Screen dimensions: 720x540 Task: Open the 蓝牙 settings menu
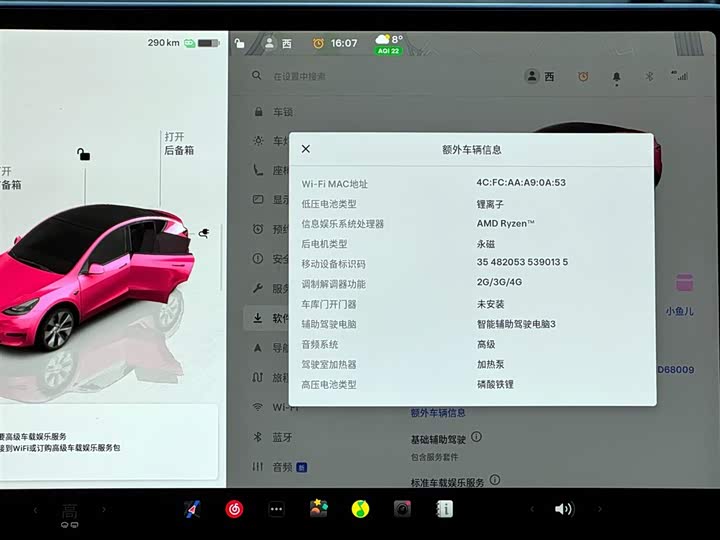pyautogui.click(x=273, y=437)
